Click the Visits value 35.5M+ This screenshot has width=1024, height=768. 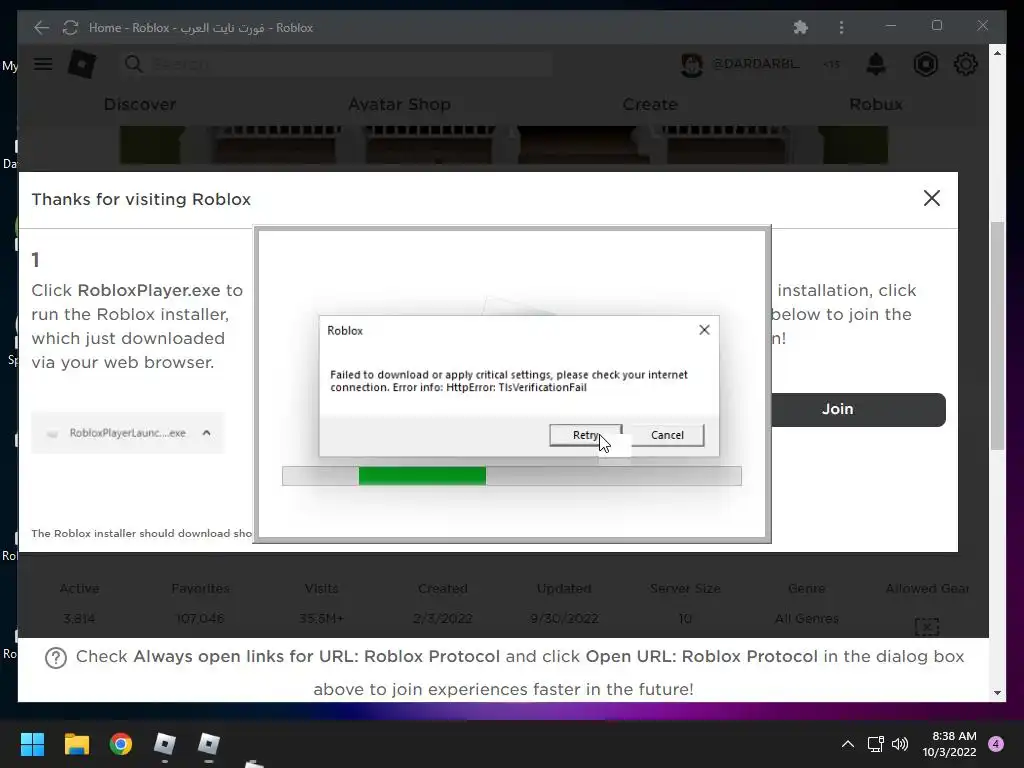321,618
